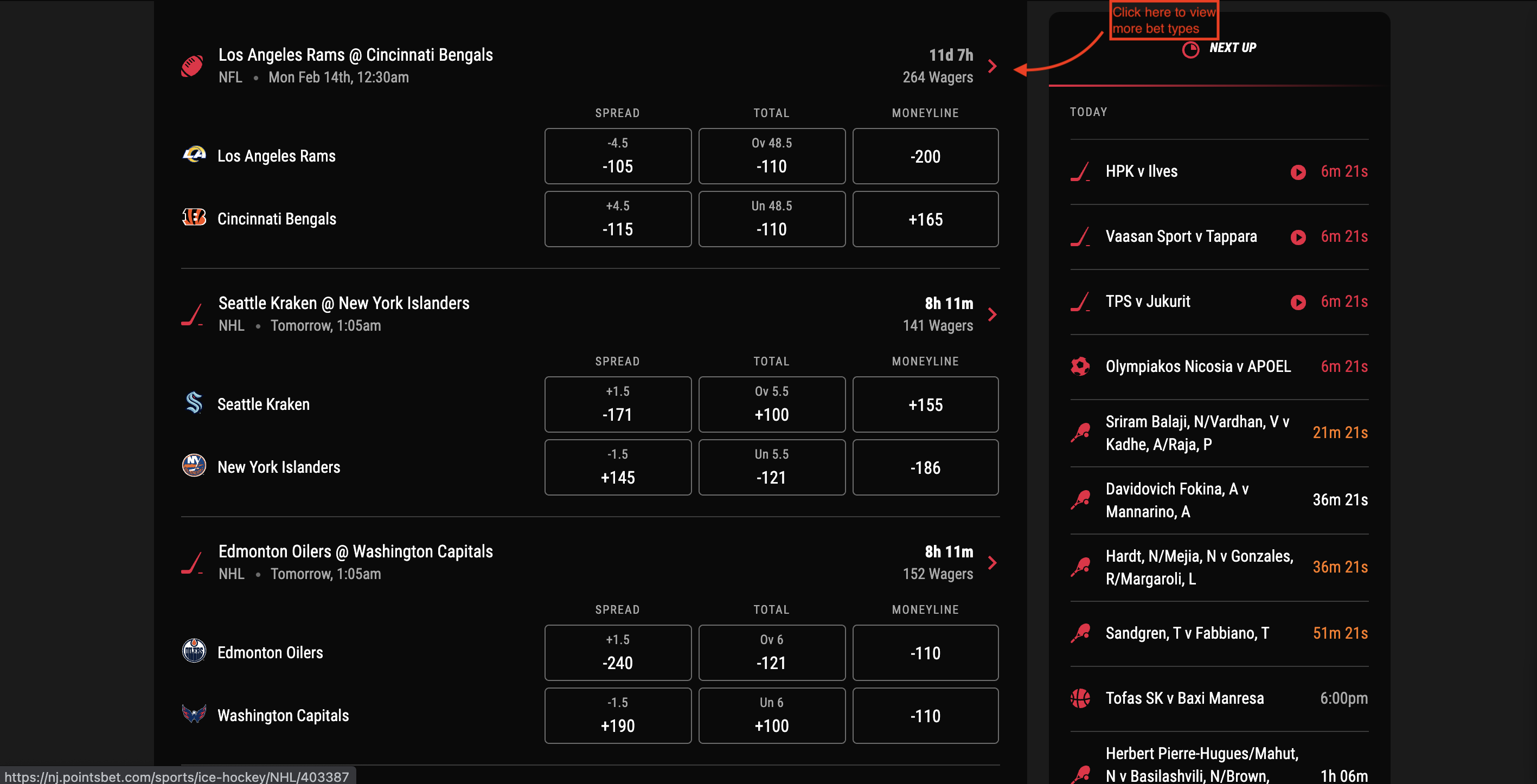This screenshot has width=1537, height=784.
Task: Expand more bets for Kraken @ Islanders chevron
Action: tap(993, 314)
